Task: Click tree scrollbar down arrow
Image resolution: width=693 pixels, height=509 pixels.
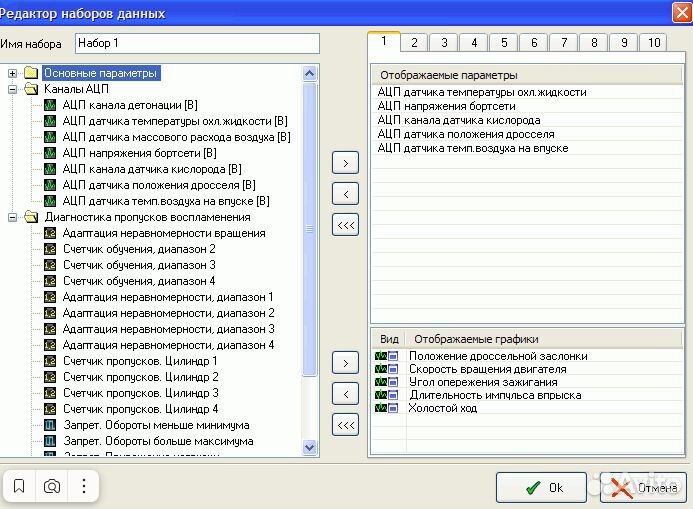Action: (310, 447)
